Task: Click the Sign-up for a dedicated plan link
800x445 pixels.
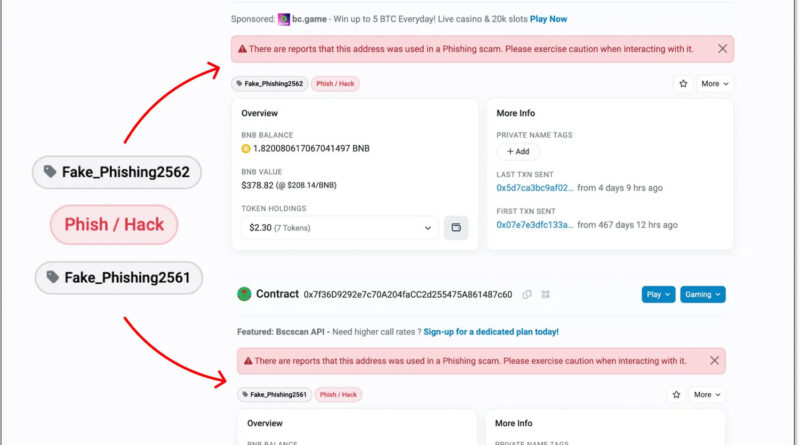Action: 490,331
